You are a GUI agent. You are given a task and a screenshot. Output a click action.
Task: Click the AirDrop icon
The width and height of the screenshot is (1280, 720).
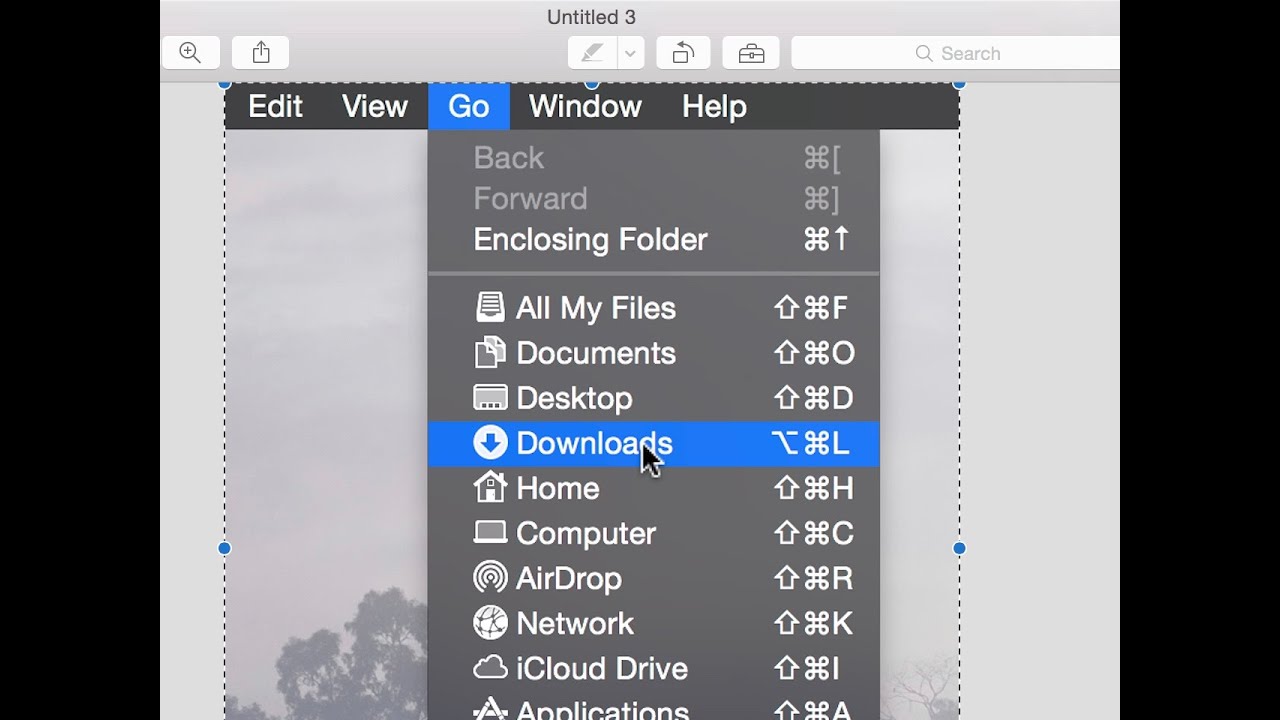(490, 577)
